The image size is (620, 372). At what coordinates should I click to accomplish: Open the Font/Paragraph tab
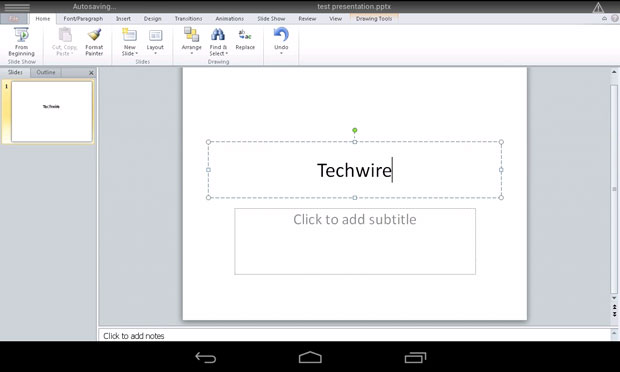coord(83,19)
